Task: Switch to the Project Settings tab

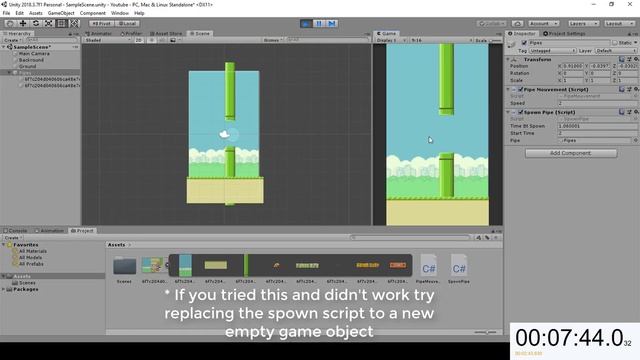Action: [564, 33]
